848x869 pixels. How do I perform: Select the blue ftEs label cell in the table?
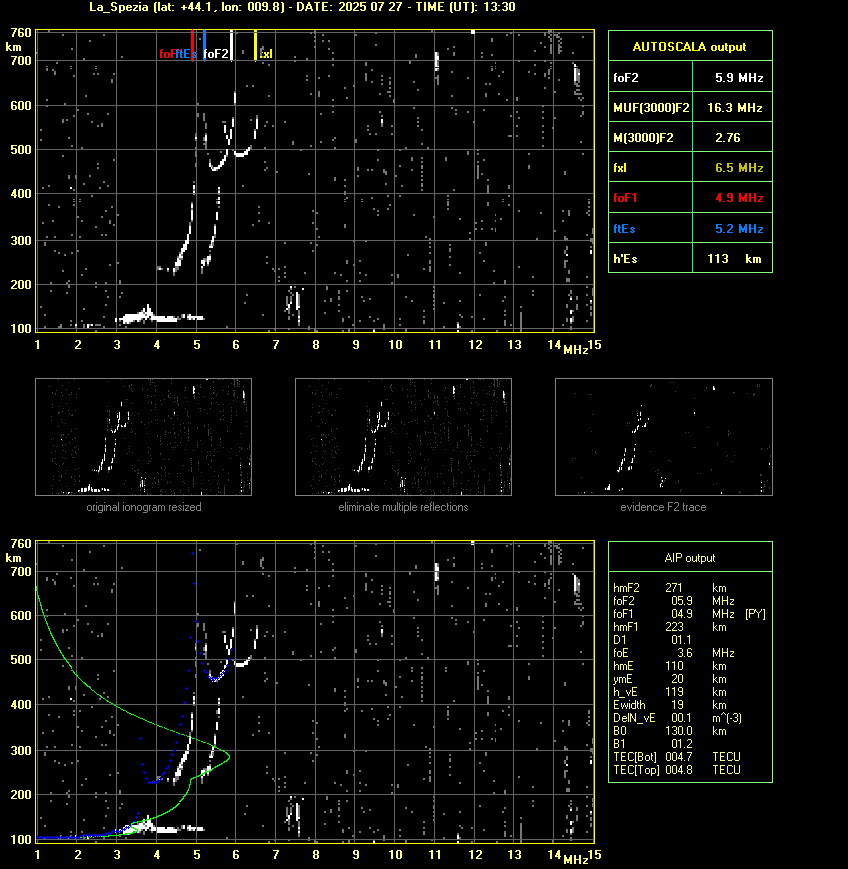click(651, 228)
